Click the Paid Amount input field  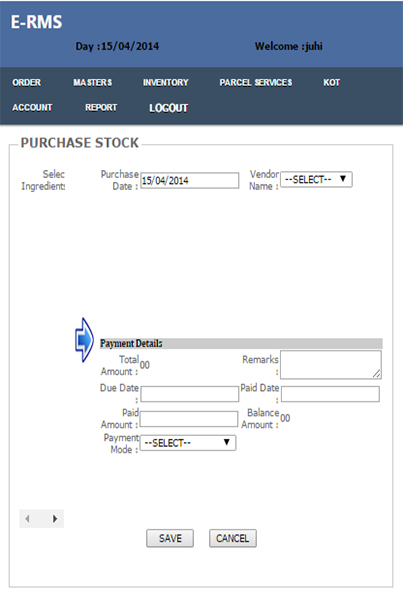(189, 419)
